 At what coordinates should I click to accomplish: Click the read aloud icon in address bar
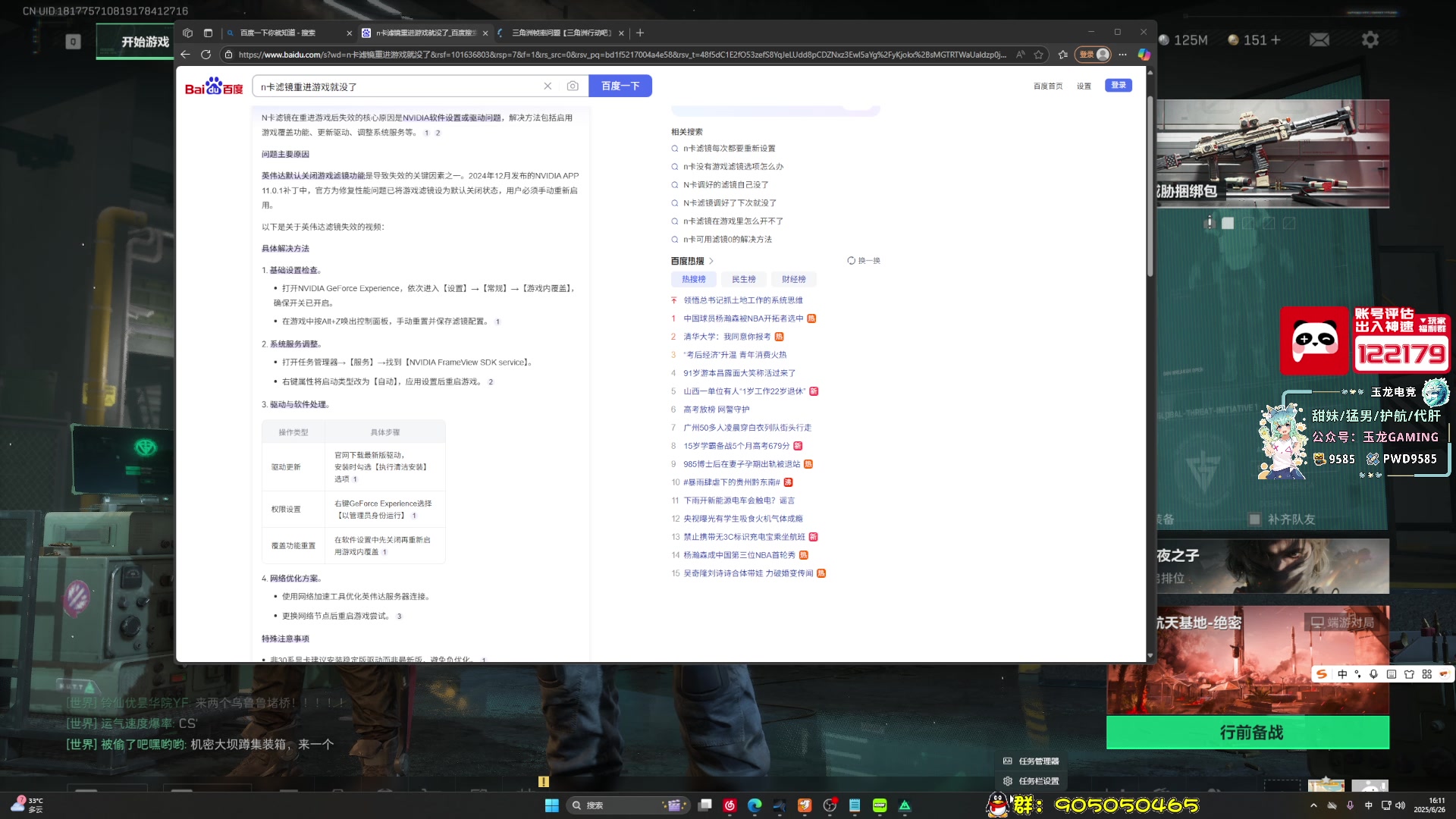[1021, 55]
